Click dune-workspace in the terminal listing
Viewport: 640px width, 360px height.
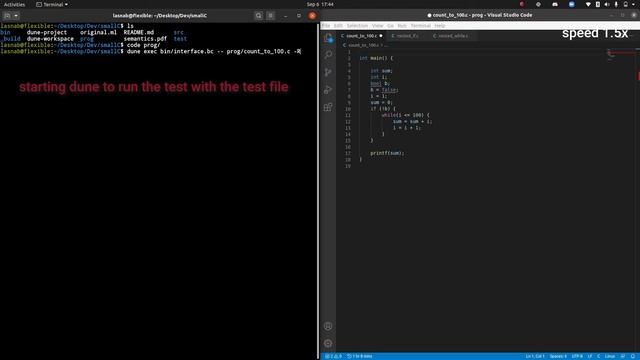50,39
